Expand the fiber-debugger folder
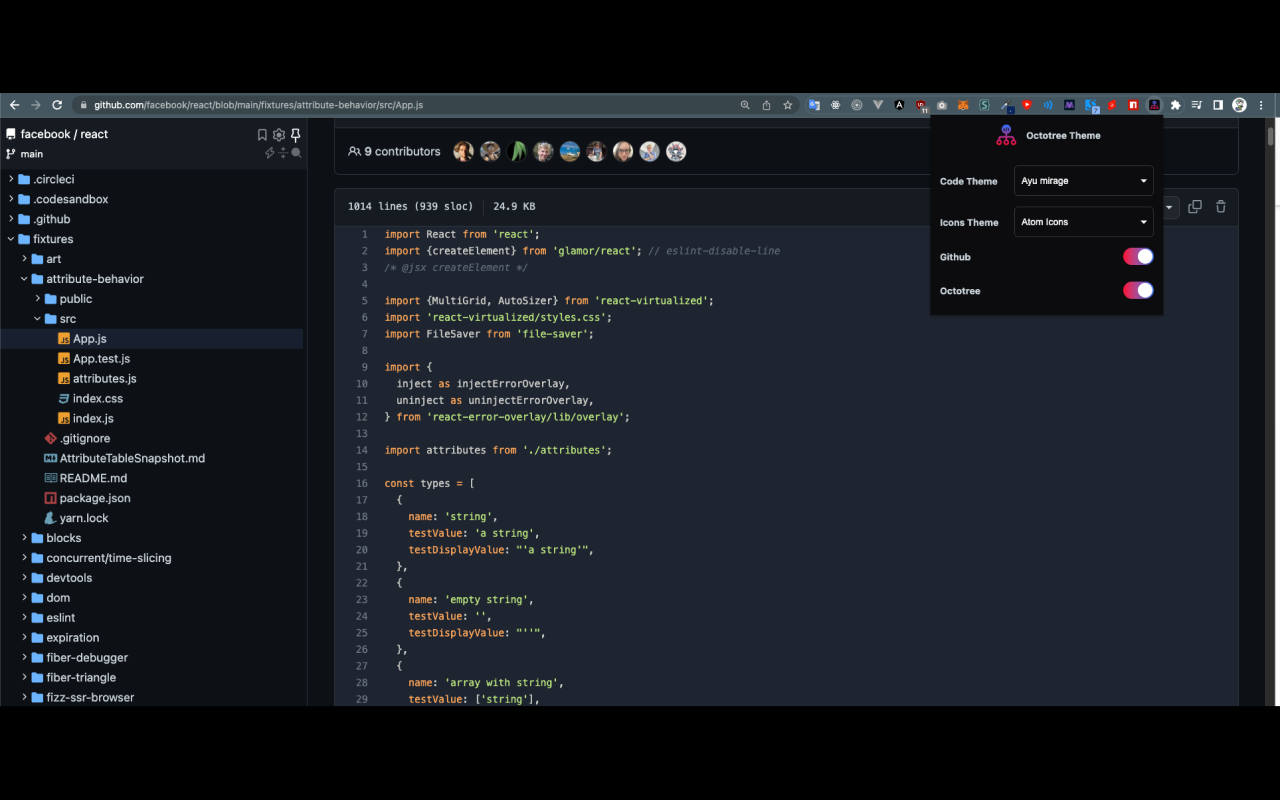 pyautogui.click(x=24, y=658)
